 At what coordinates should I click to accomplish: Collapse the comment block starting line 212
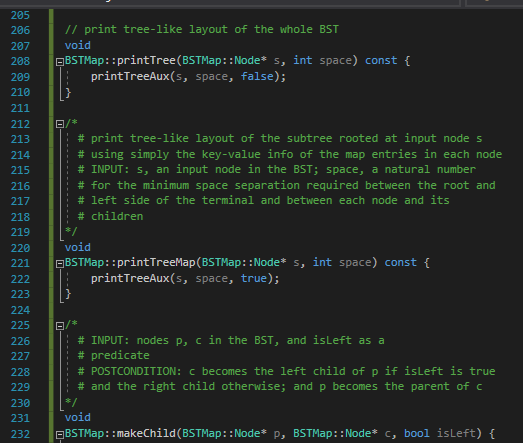click(60, 124)
